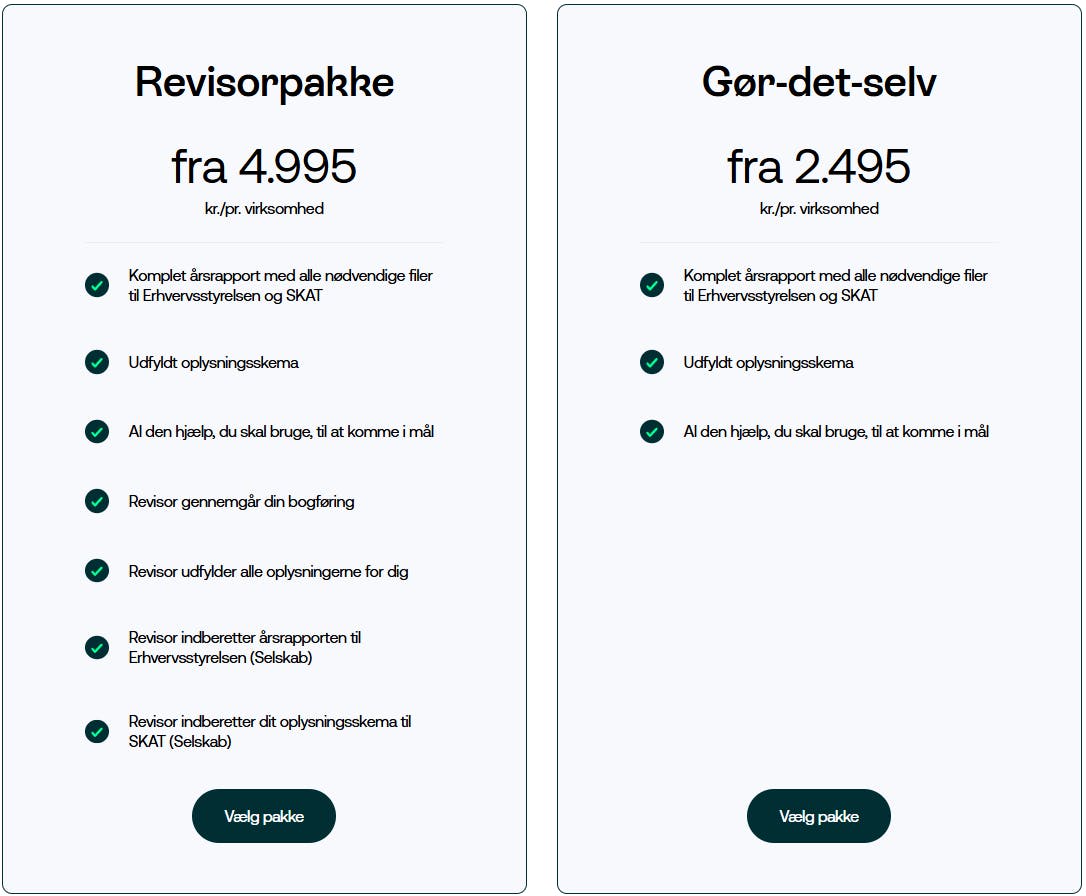The width and height of the screenshot is (1086, 896).
Task: Click 'kr./pr. virksomhed' label under Revisorpakke price
Action: coord(264,209)
